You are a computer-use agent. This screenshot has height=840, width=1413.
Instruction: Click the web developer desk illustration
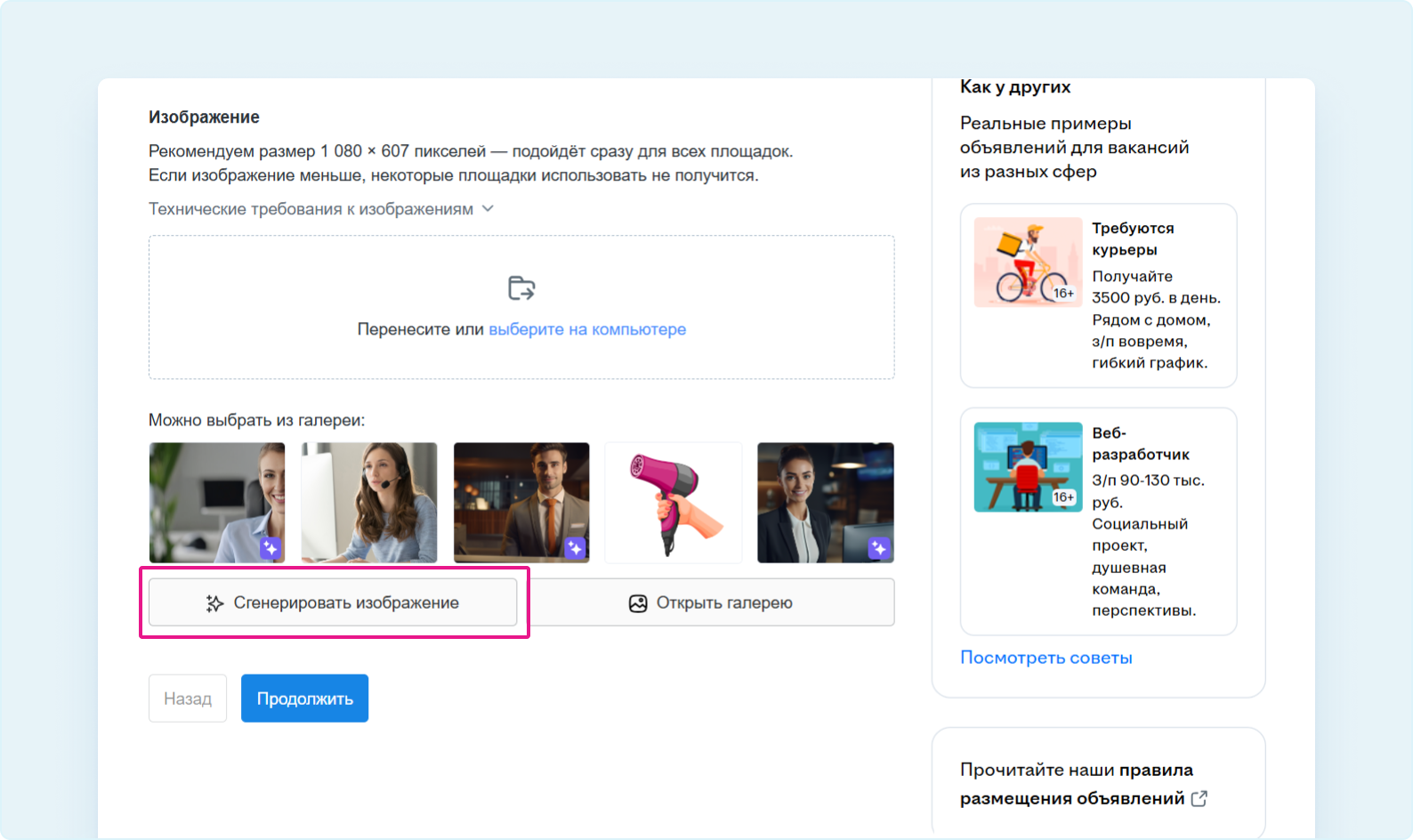[x=1029, y=467]
